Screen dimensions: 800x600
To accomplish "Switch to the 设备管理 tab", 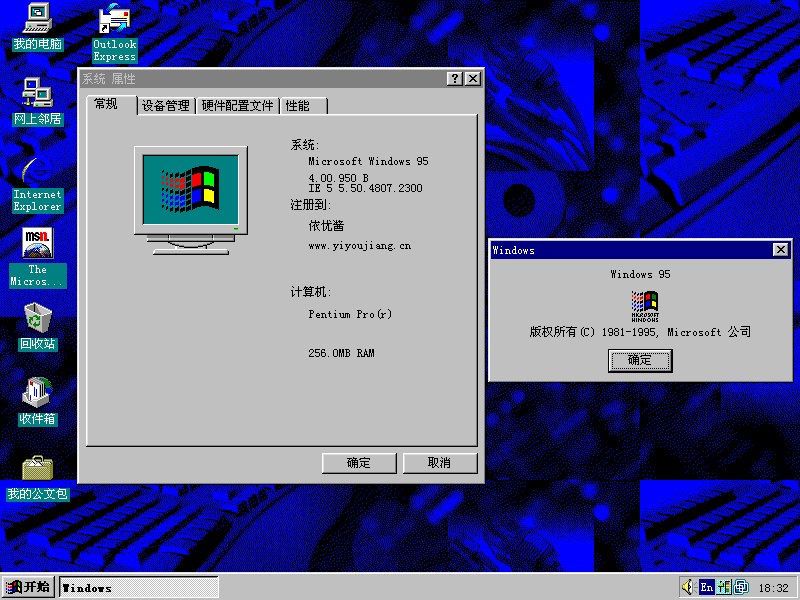I will [x=164, y=105].
